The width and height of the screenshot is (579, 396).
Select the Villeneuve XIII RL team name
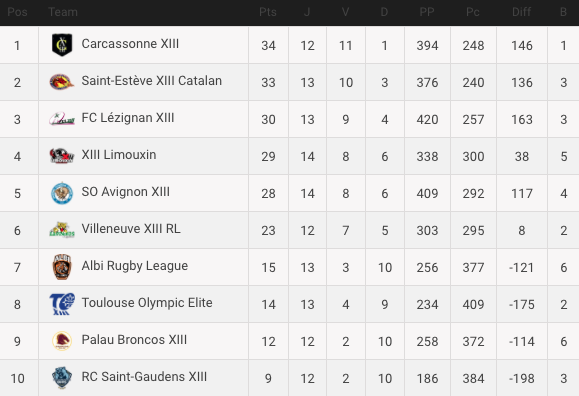point(131,229)
